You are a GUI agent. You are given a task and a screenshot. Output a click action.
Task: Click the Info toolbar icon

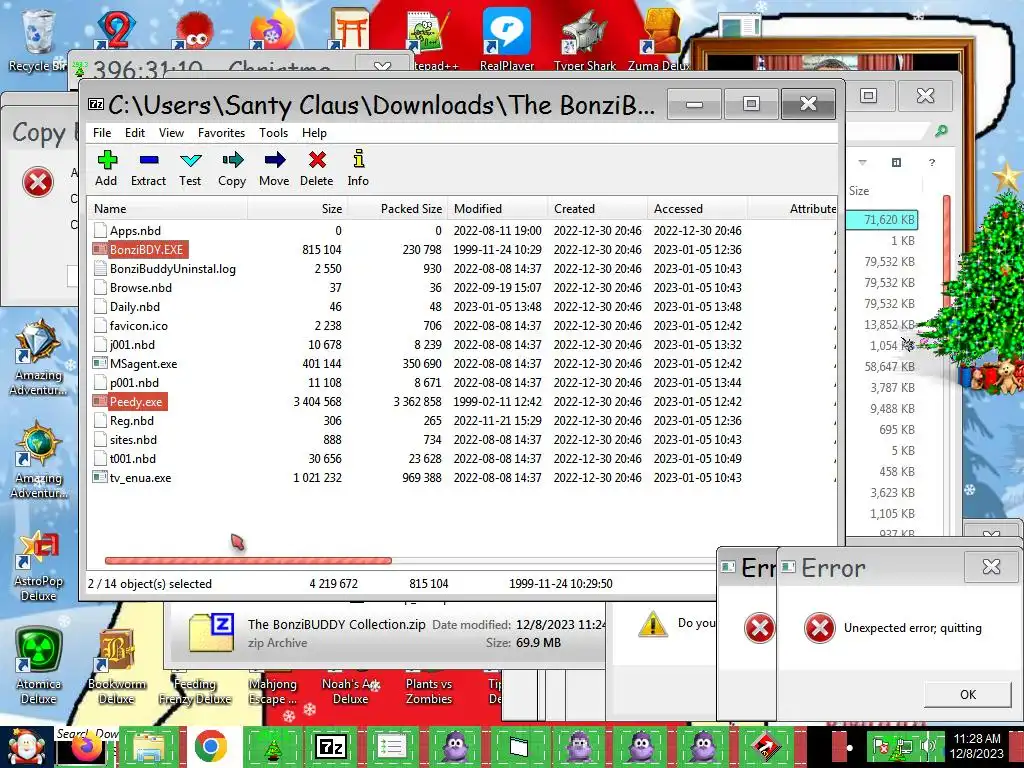tap(358, 168)
